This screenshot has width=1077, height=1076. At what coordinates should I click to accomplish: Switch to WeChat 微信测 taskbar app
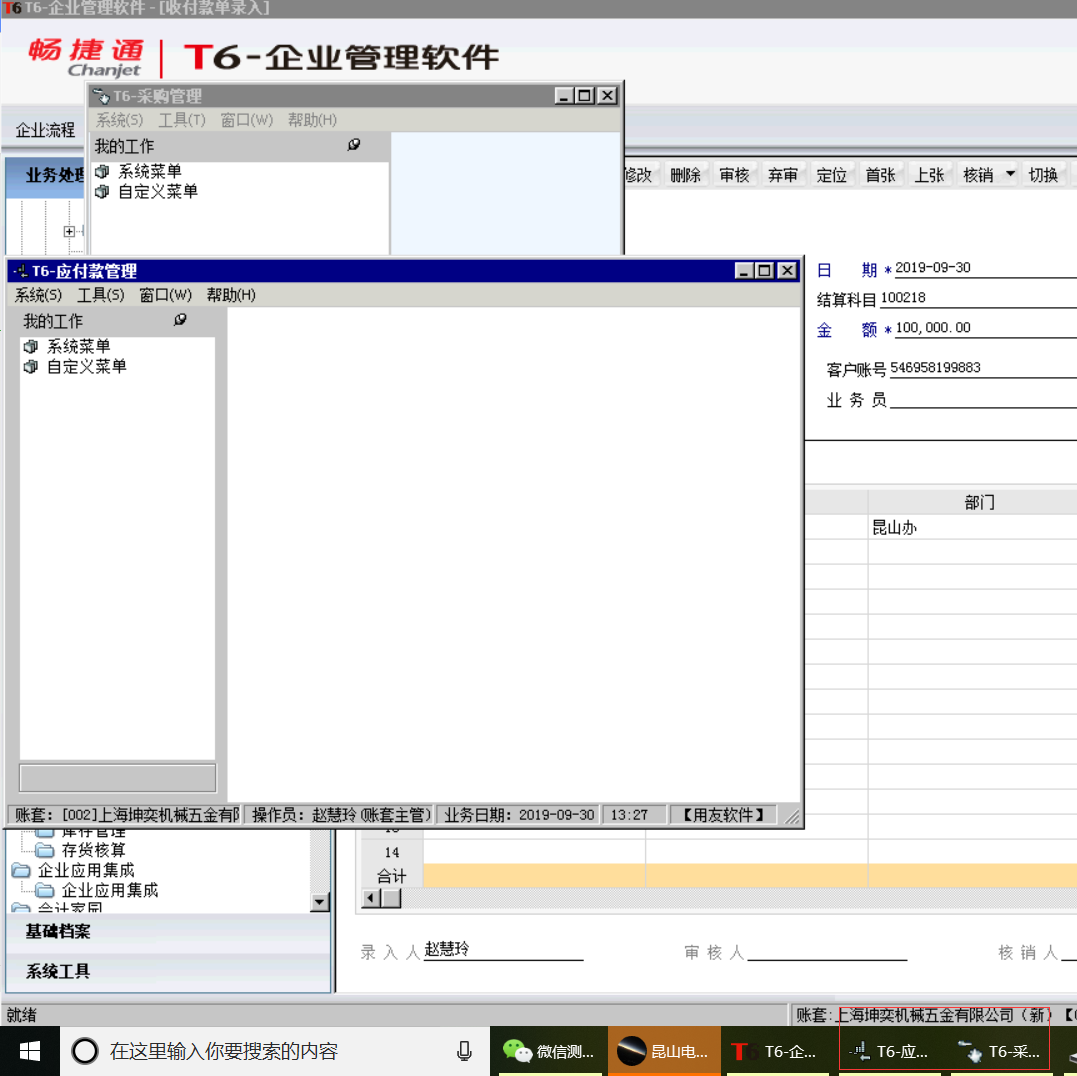(x=549, y=1051)
